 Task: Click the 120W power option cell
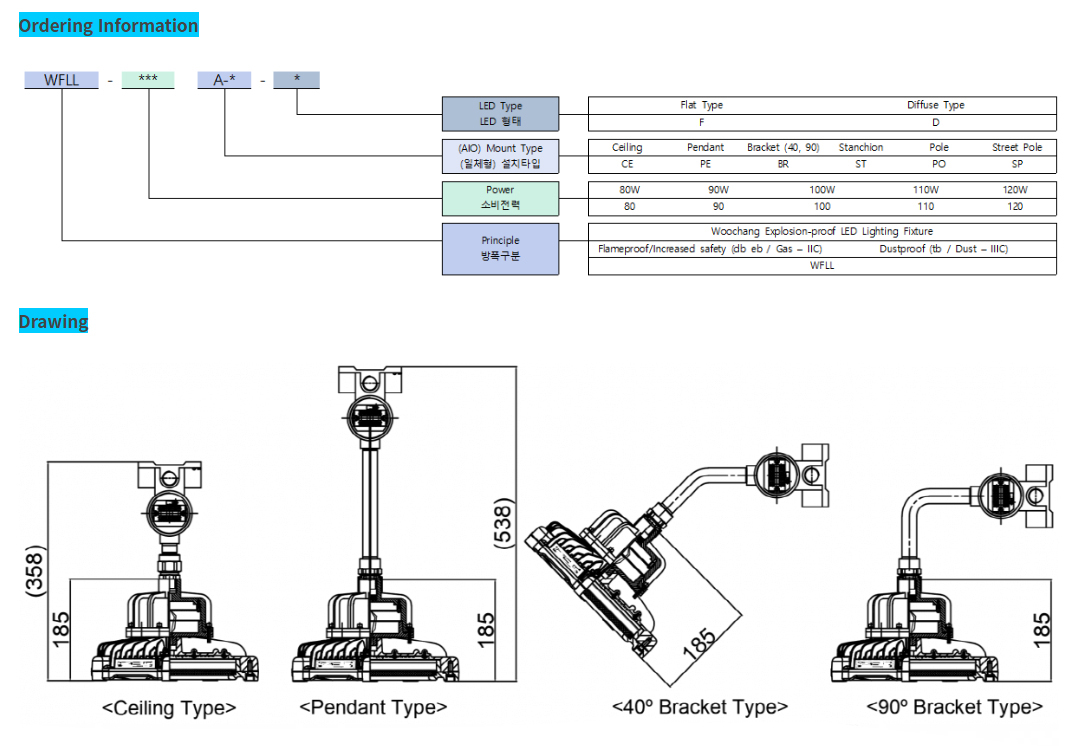coord(1014,189)
